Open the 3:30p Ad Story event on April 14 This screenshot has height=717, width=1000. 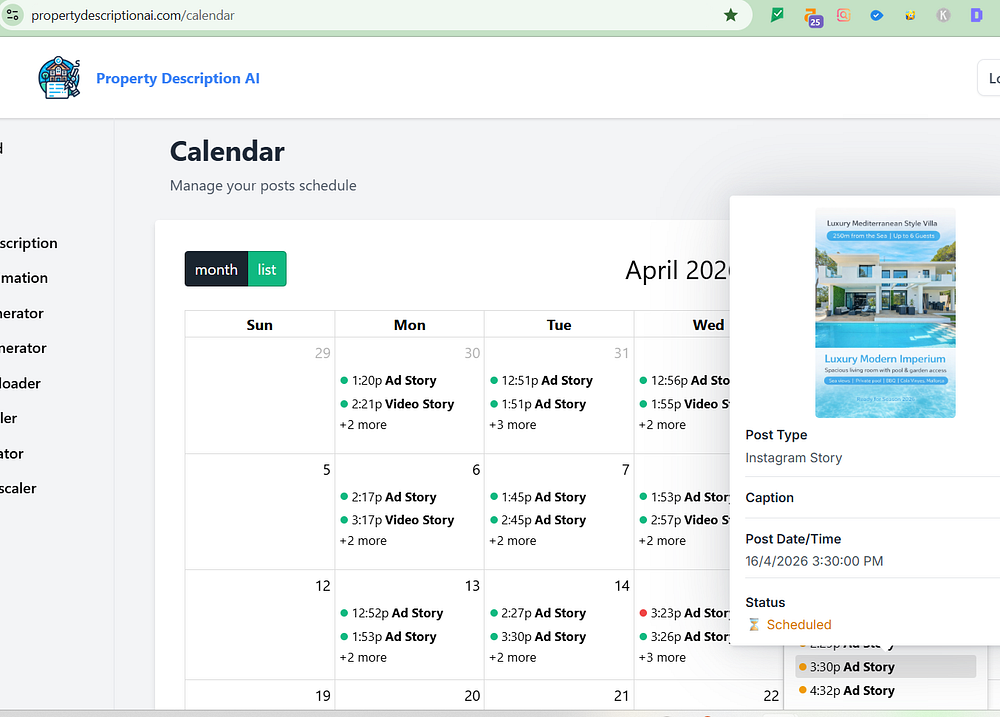538,637
